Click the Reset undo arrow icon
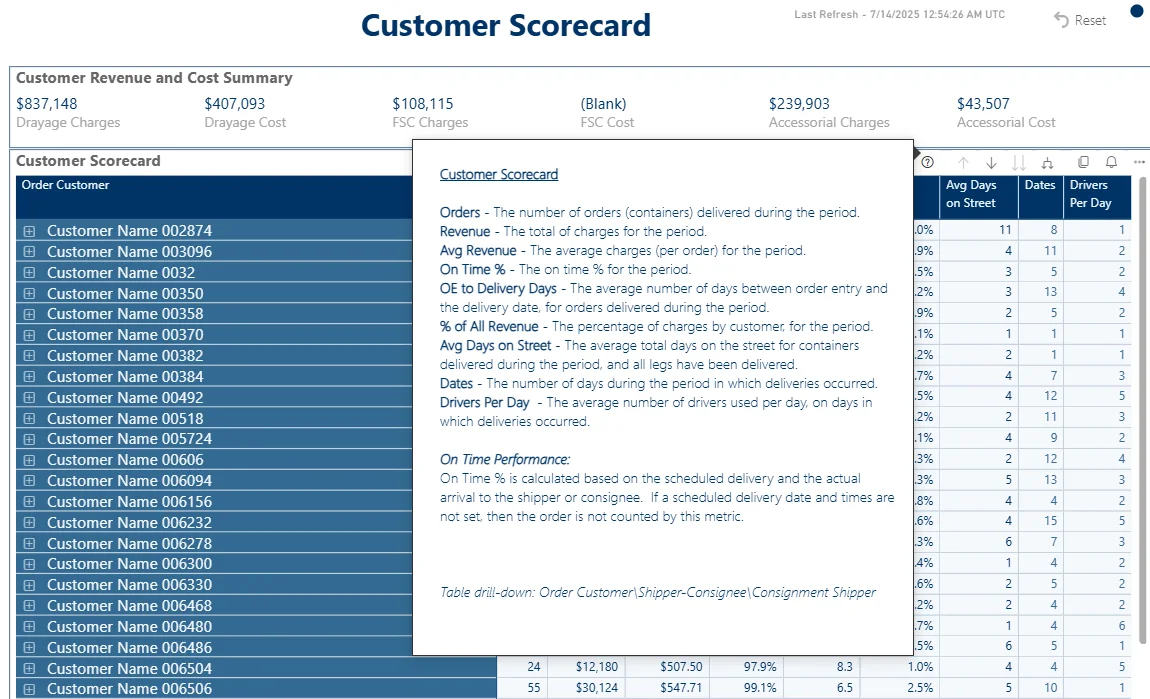Screen dimensions: 1150x699 point(1061,20)
